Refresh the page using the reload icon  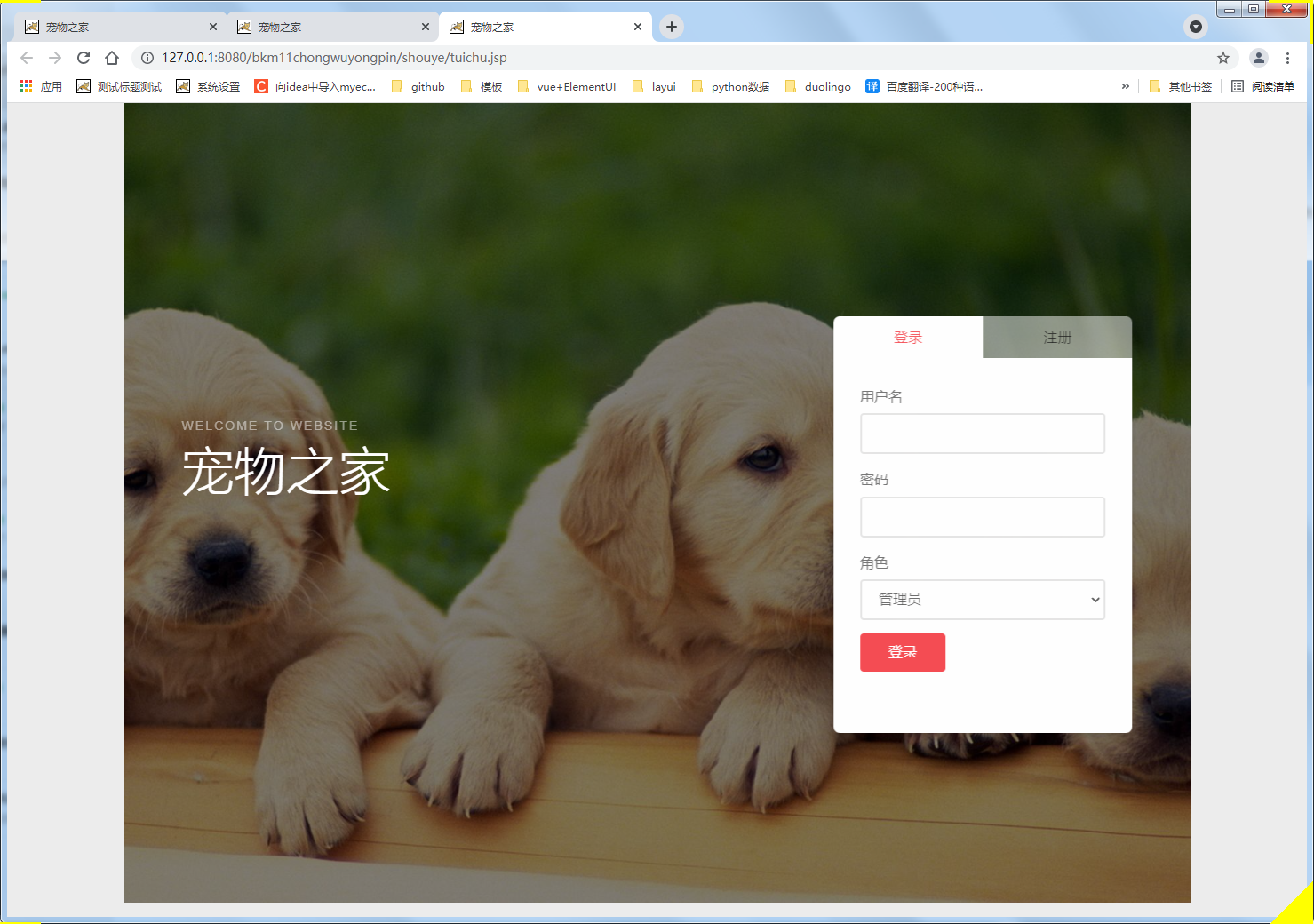83,57
